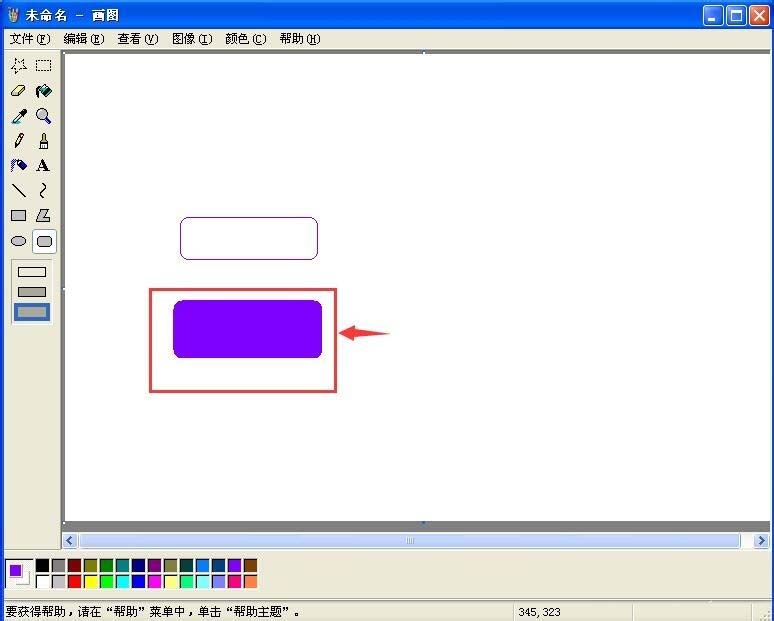
Task: Pick the lime green palette color
Action: point(107,582)
